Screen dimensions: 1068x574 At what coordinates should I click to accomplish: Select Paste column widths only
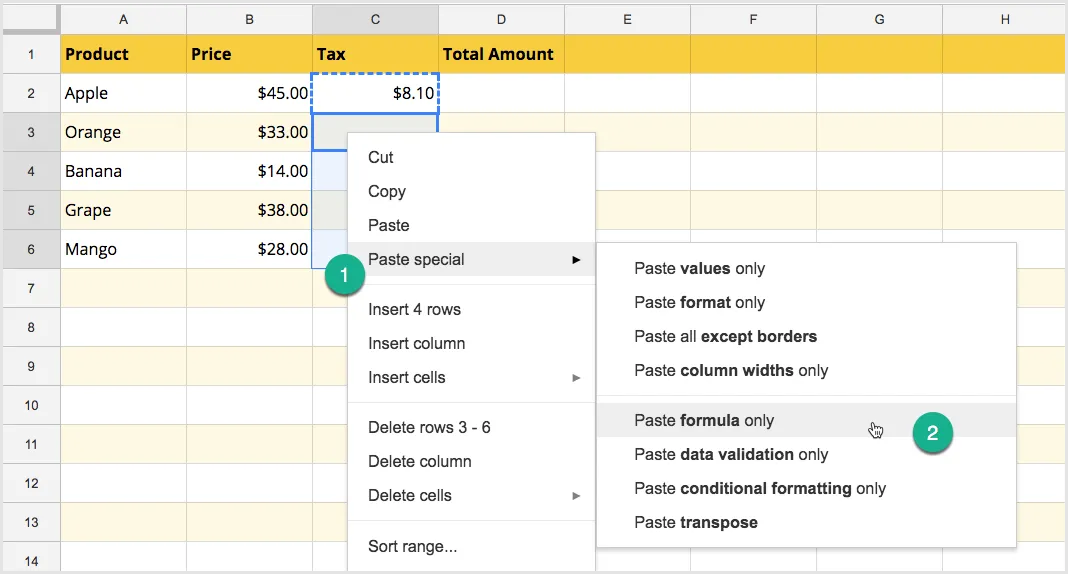[731, 370]
